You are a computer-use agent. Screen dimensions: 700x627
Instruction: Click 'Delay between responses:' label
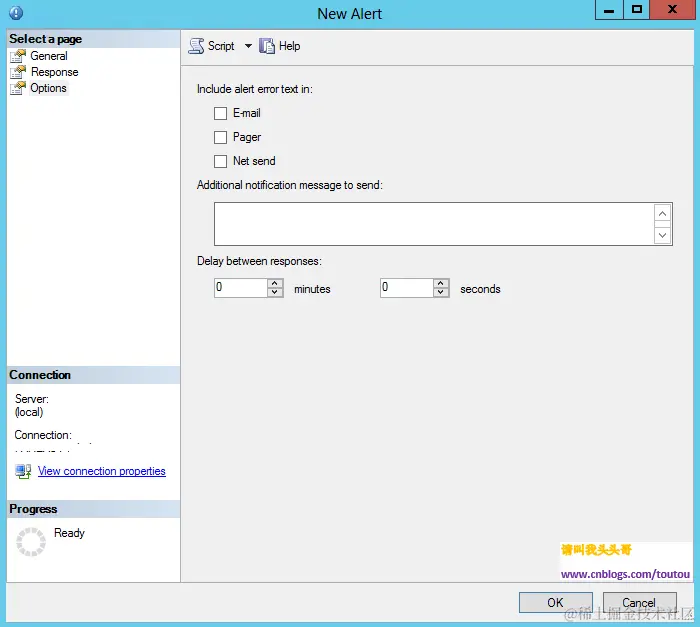(x=259, y=261)
